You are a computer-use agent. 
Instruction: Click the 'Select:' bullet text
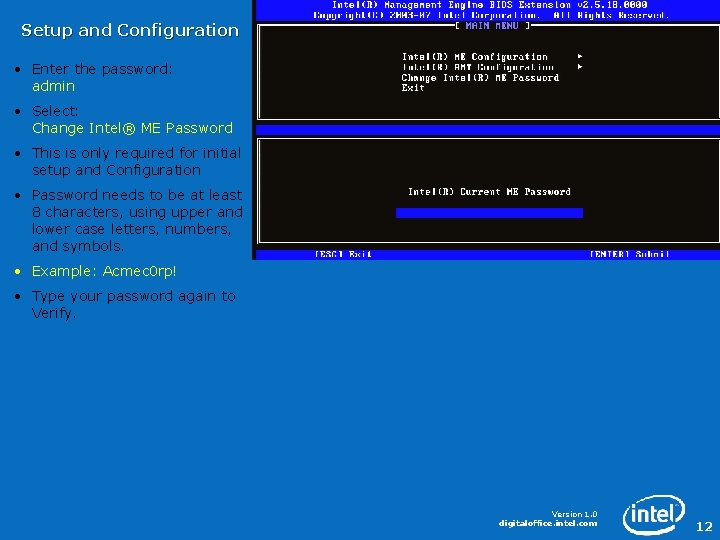pos(55,111)
